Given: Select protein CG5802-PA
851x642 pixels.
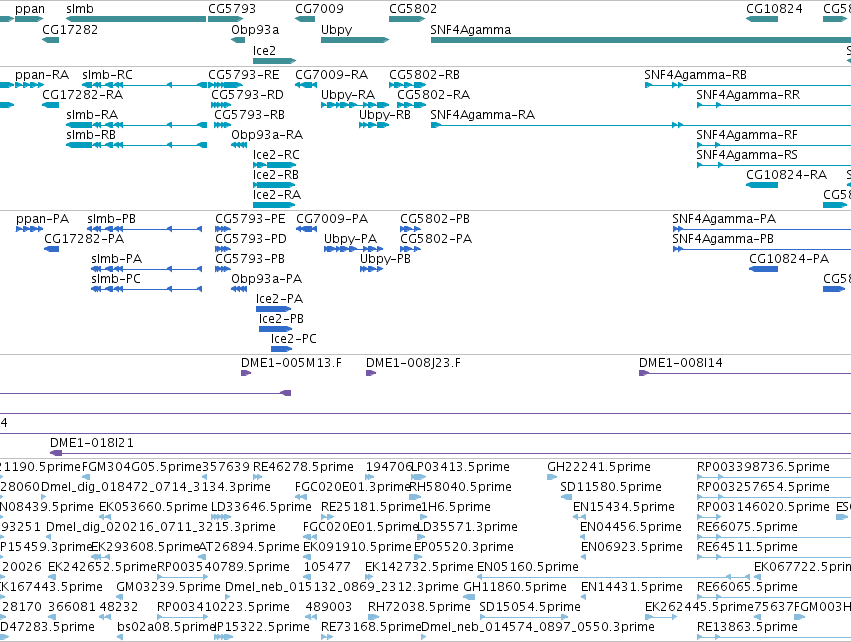Looking at the screenshot, I should click(410, 249).
